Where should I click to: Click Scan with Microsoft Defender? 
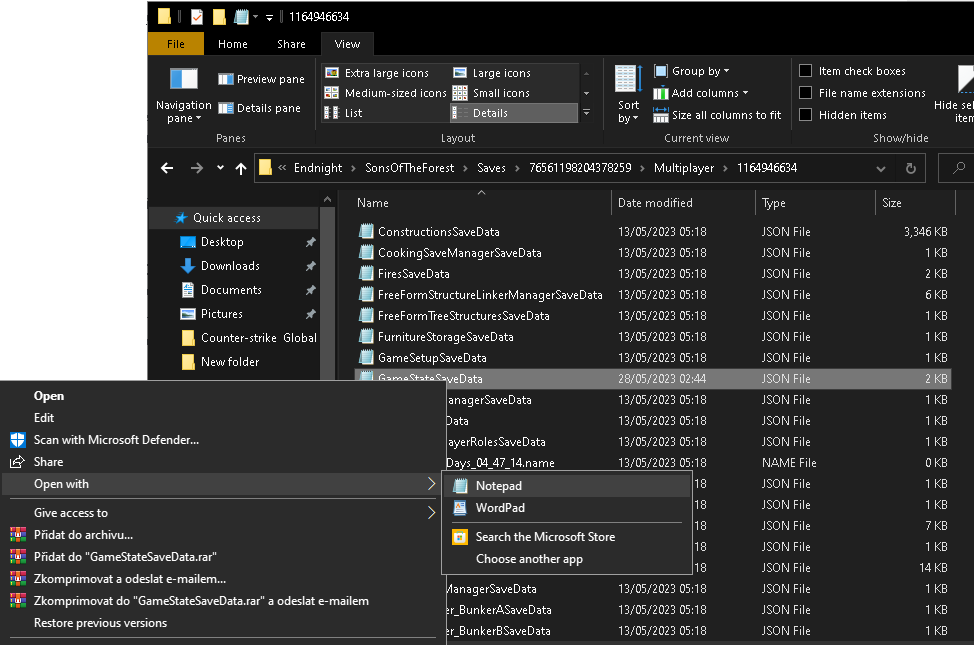[116, 440]
